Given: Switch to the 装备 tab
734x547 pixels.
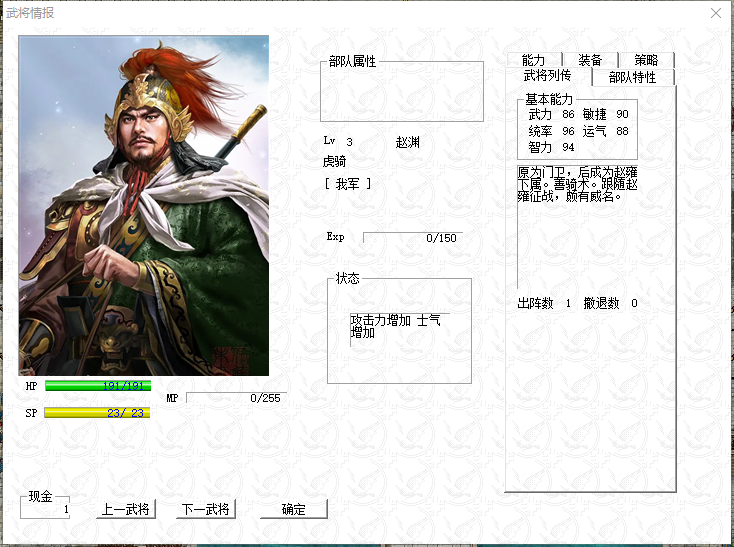Looking at the screenshot, I should click(x=590, y=60).
